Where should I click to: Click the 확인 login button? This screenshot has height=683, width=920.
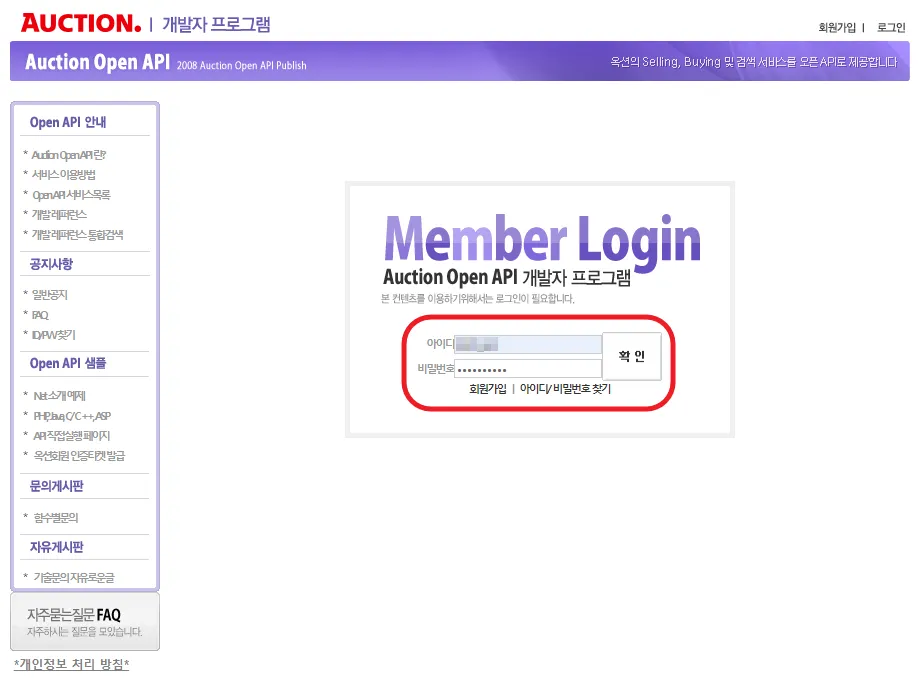(632, 356)
